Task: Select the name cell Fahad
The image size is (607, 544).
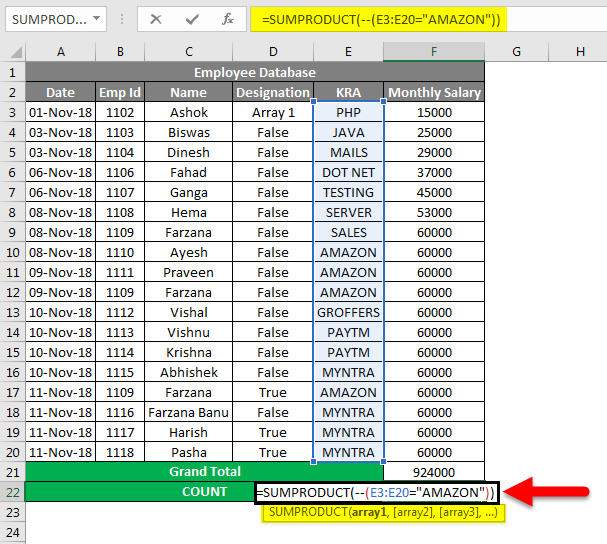Action: (x=189, y=173)
